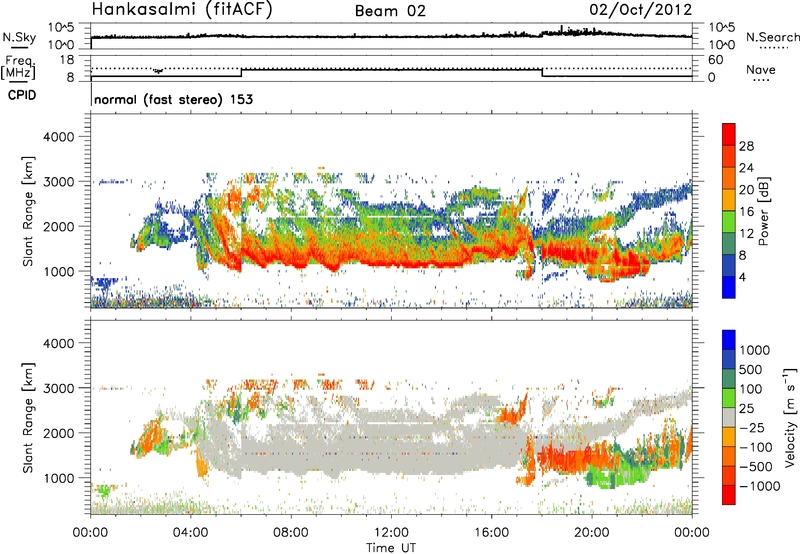The height and width of the screenshot is (554, 800).
Task: Click the 'Freq. [MHz]' axis label
Action: (x=18, y=68)
